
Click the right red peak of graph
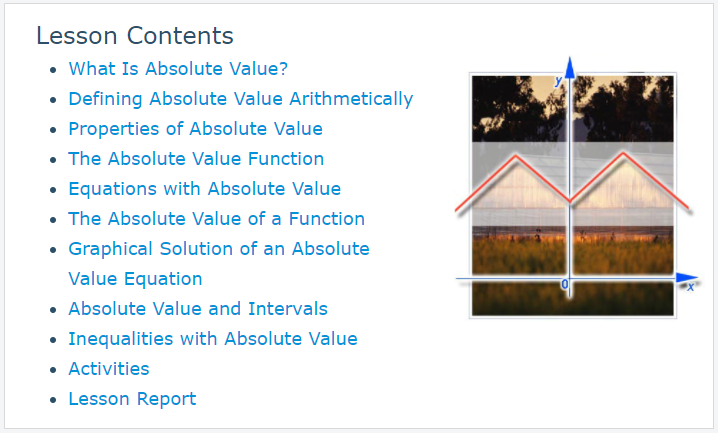click(623, 154)
